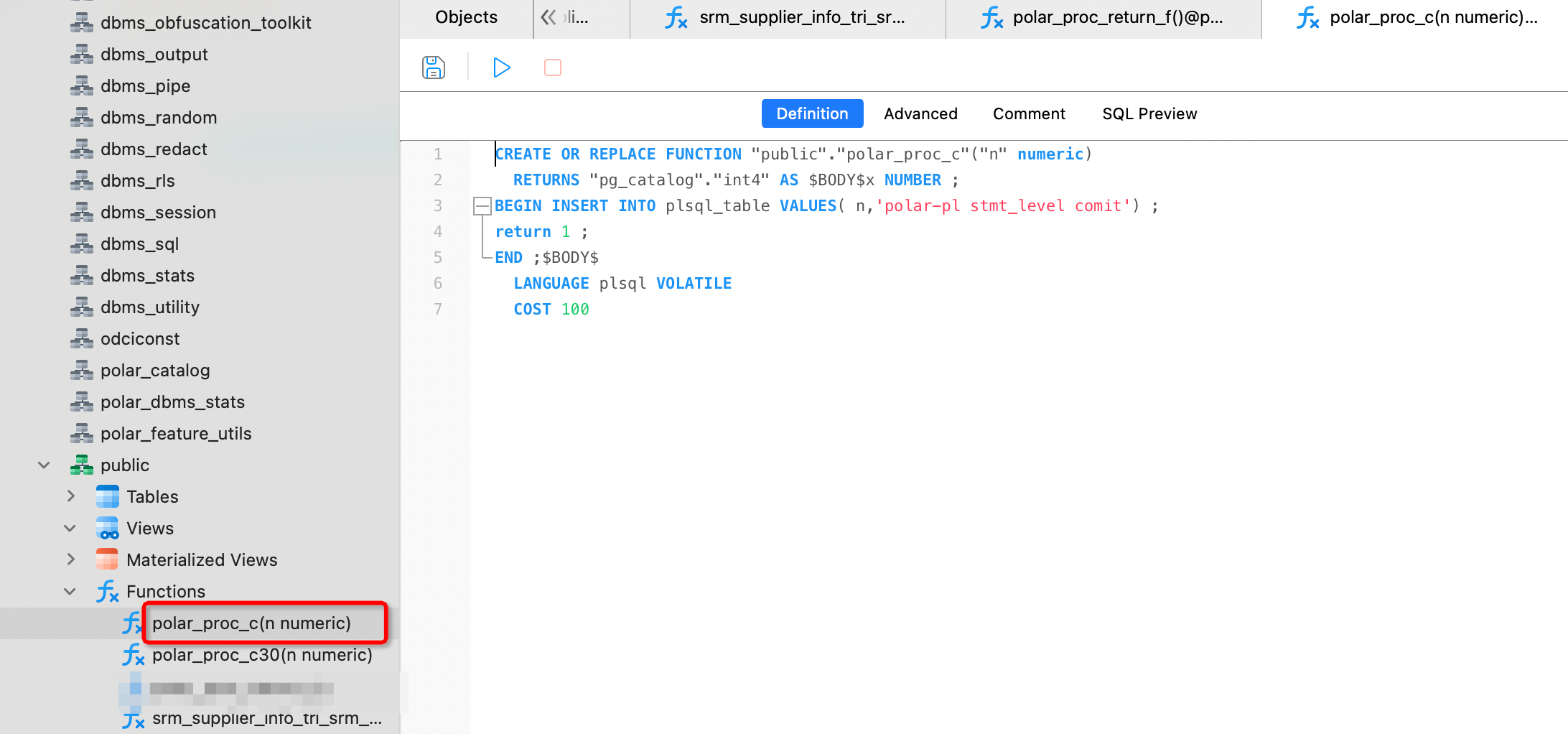
Task: Click the odciconst schema icon
Action: pos(82,339)
